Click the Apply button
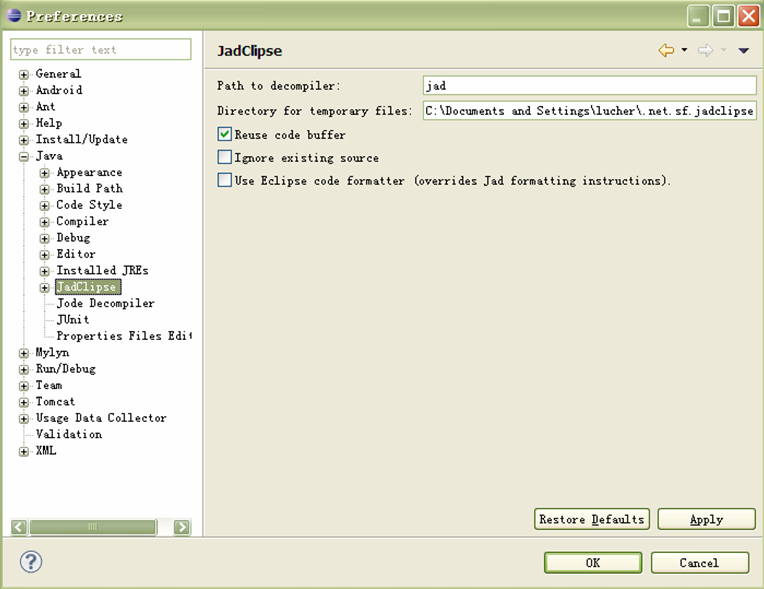Image resolution: width=764 pixels, height=589 pixels. [x=707, y=519]
